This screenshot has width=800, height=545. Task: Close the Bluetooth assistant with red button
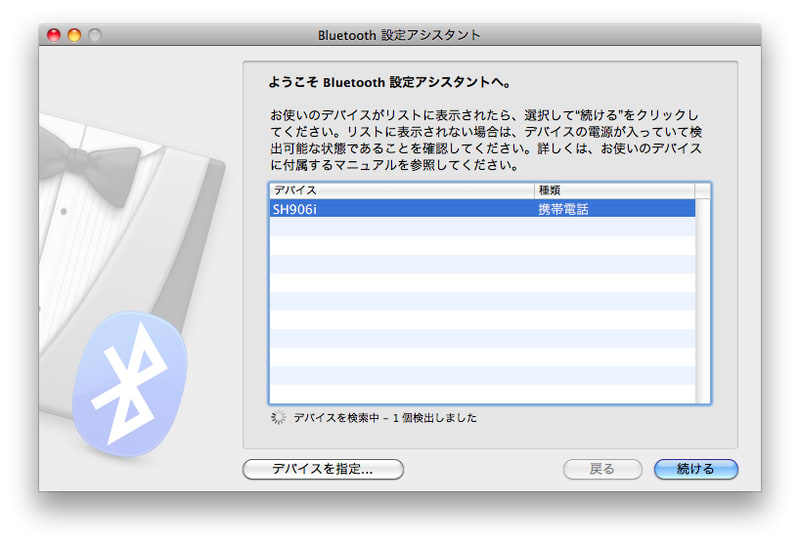coord(55,35)
